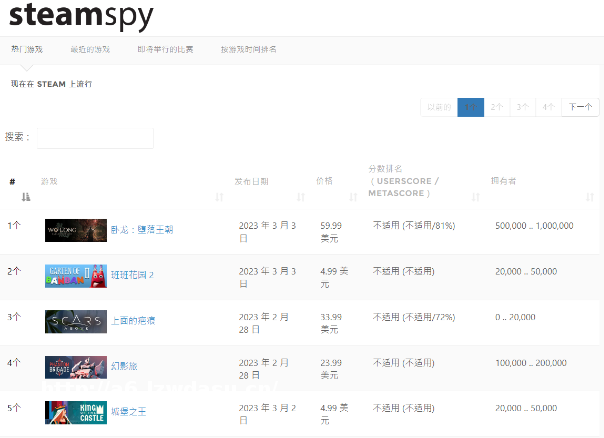Open the Phantom Brigade game thumbnail

point(75,367)
